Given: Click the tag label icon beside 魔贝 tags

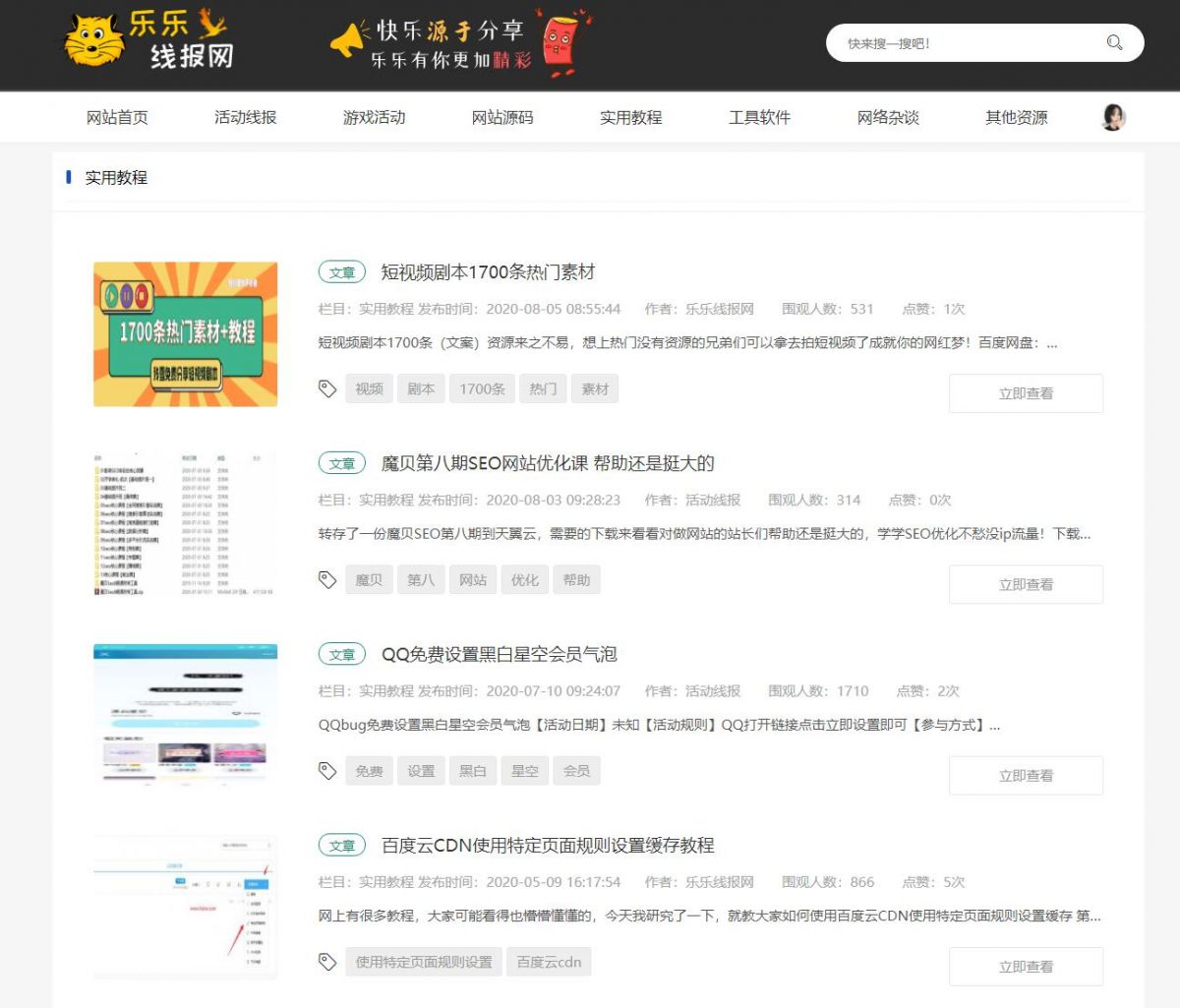Looking at the screenshot, I should pyautogui.click(x=327, y=578).
